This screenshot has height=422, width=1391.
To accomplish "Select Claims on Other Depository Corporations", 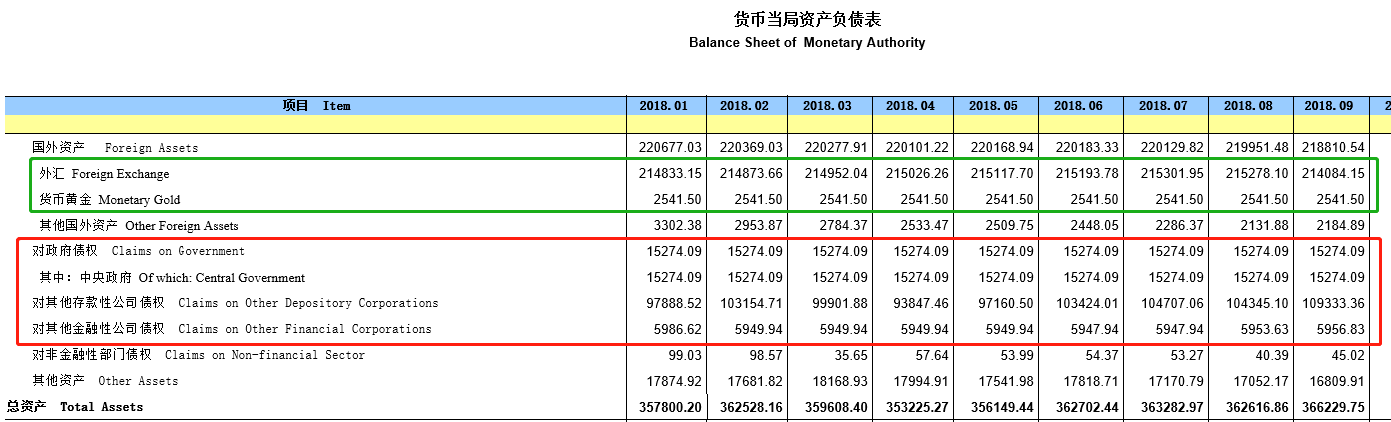I will (235, 303).
